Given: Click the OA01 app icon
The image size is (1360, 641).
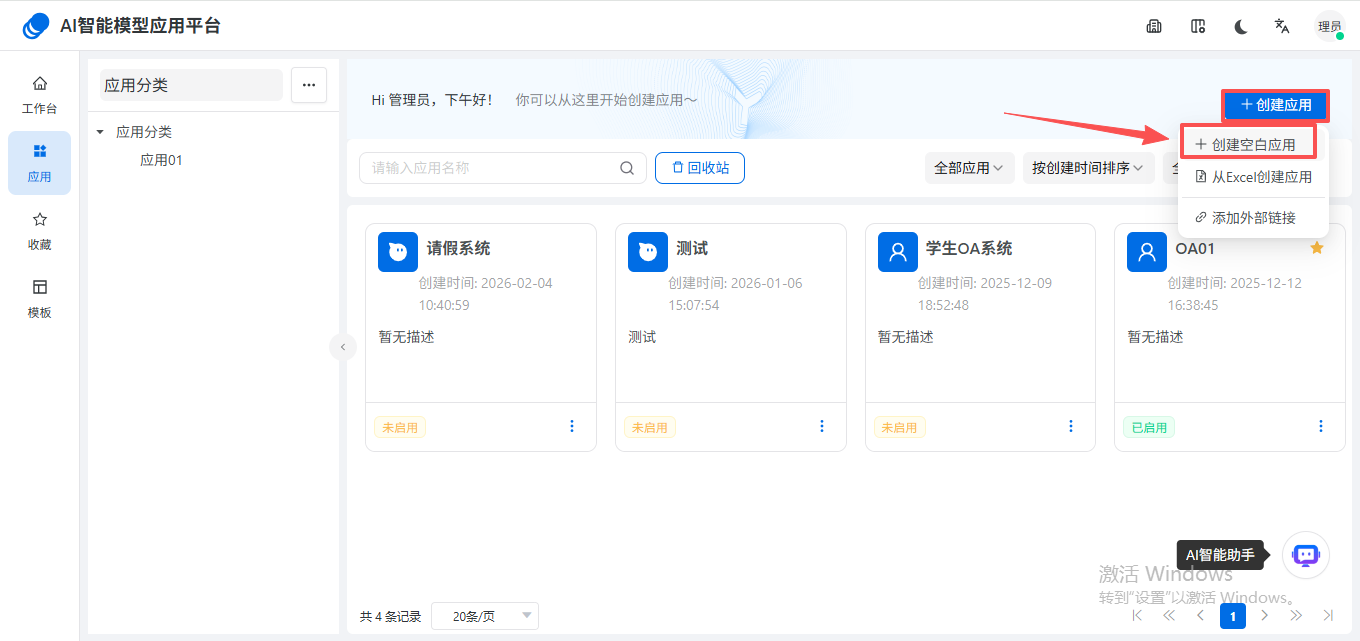Looking at the screenshot, I should tap(1147, 252).
